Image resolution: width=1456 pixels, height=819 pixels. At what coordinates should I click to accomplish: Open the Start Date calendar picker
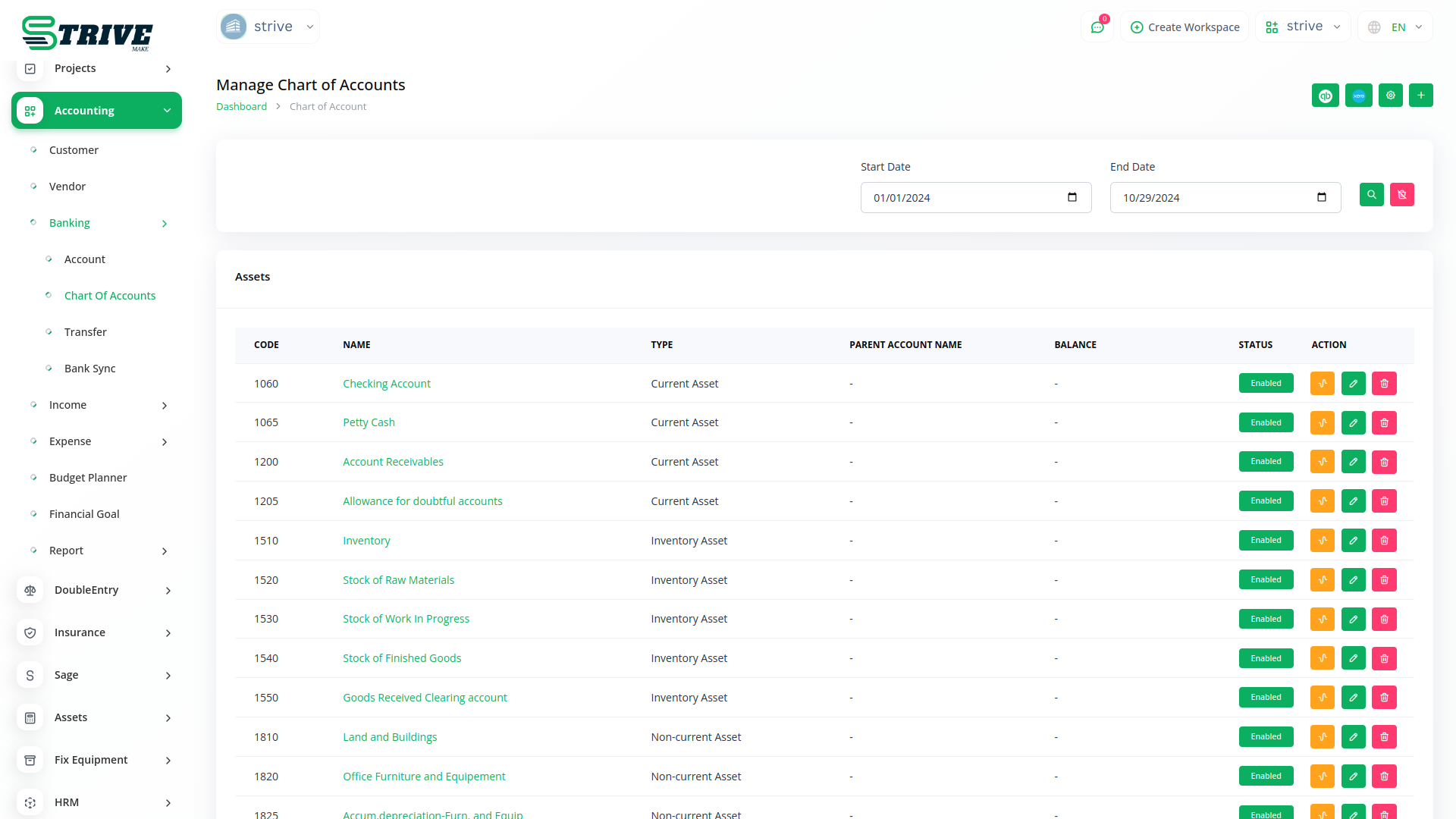[1072, 198]
